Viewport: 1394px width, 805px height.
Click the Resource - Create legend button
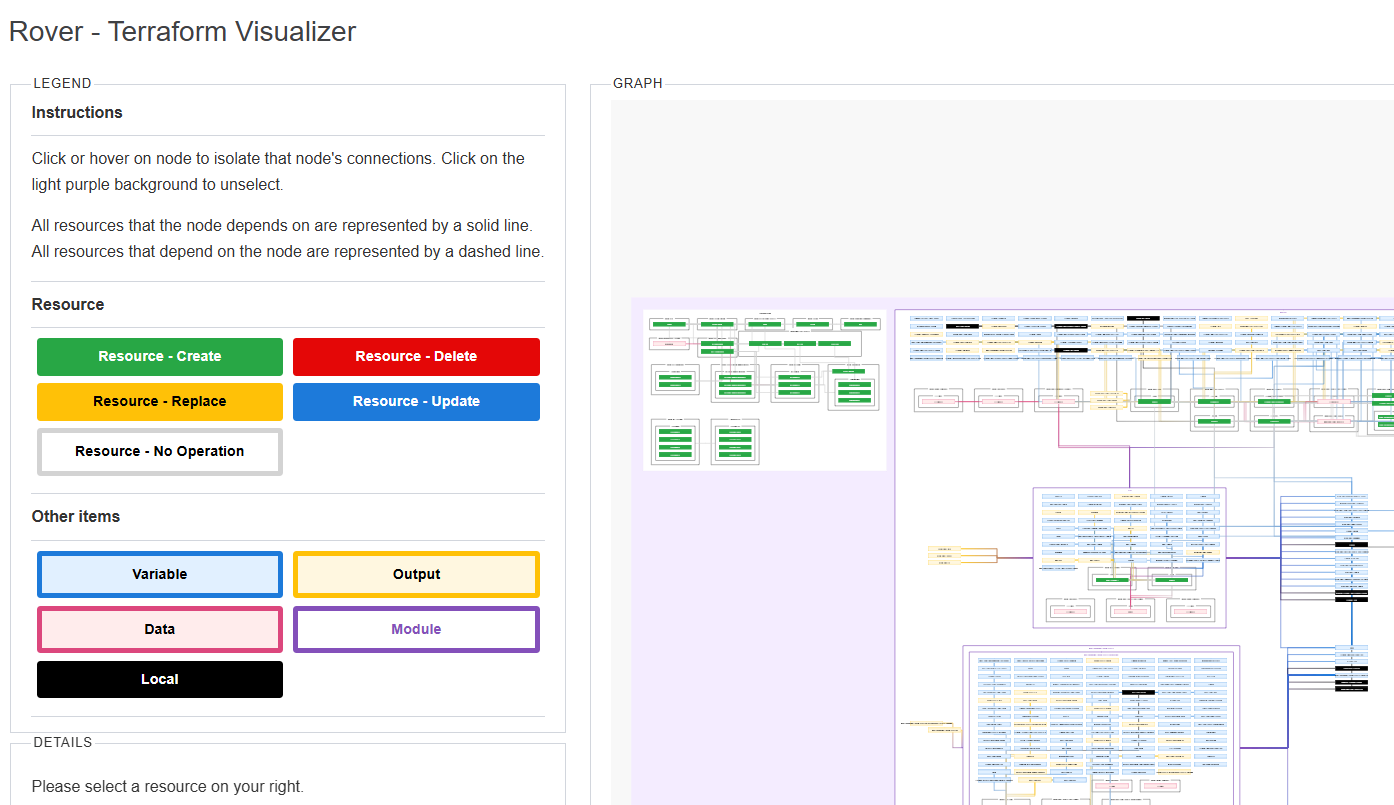[159, 356]
